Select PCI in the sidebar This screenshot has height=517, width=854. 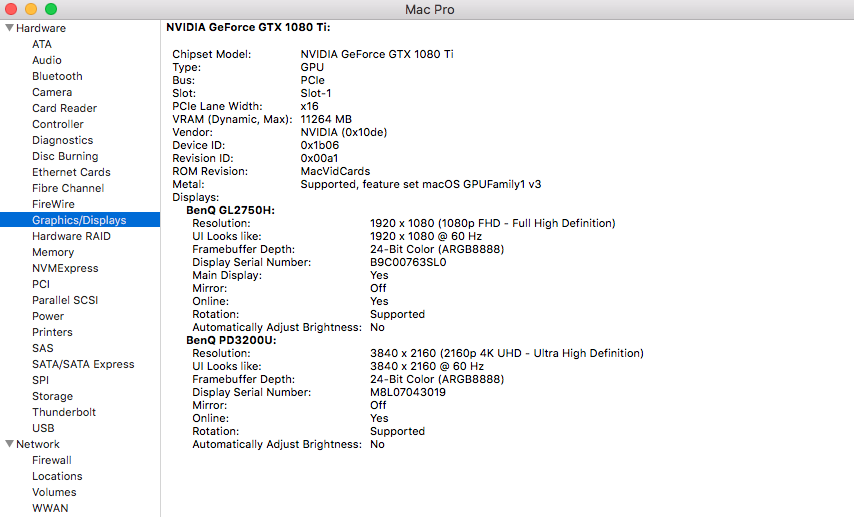(41, 284)
